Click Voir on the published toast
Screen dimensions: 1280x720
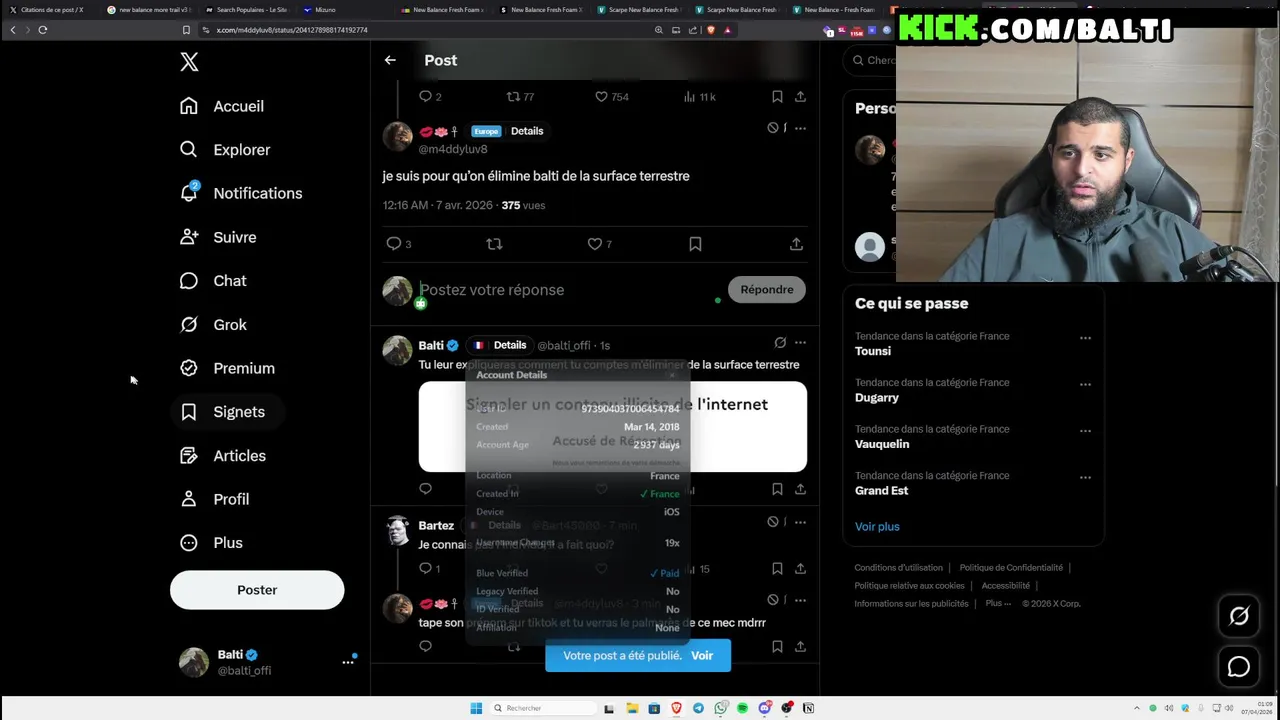tap(702, 656)
